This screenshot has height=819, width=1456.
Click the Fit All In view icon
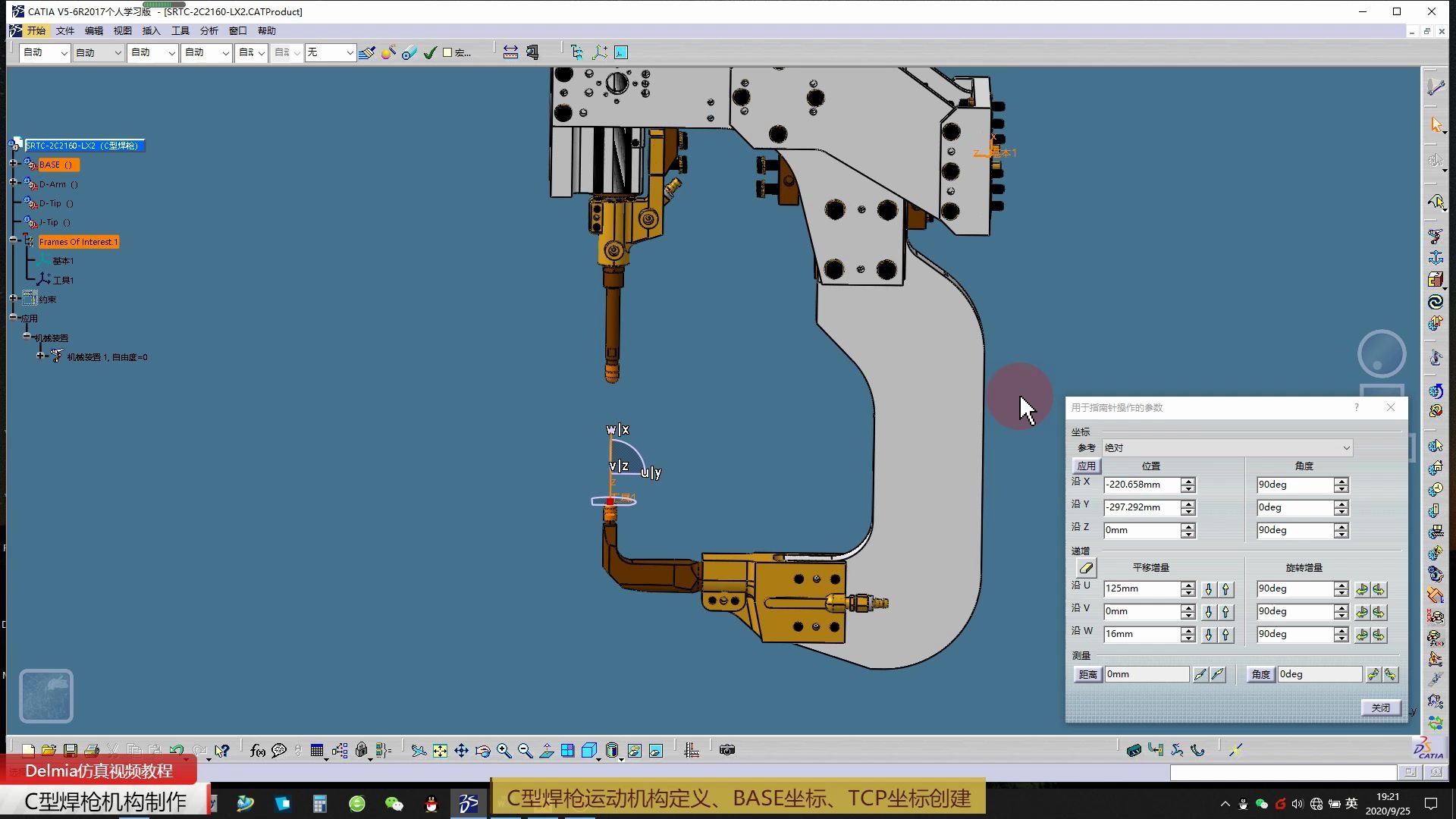(x=440, y=751)
